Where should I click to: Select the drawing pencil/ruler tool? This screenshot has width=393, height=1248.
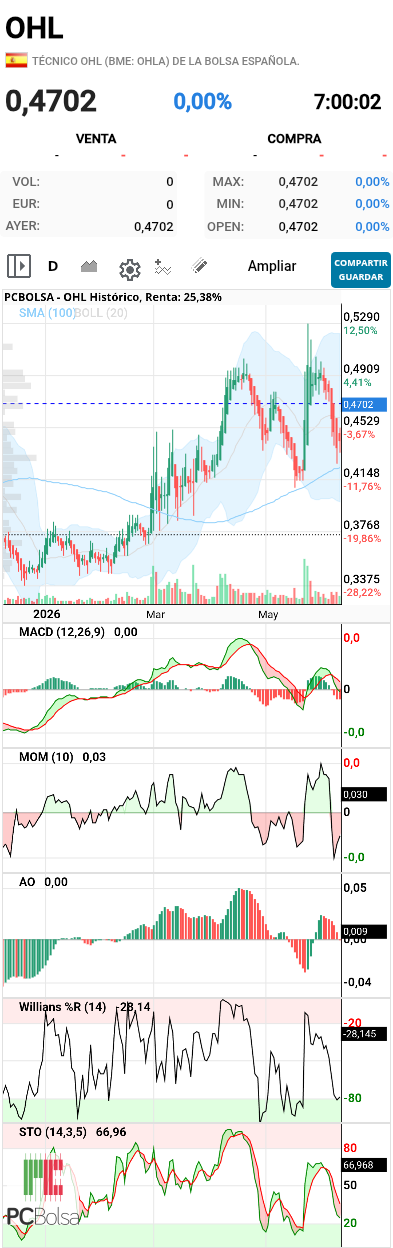tap(199, 266)
